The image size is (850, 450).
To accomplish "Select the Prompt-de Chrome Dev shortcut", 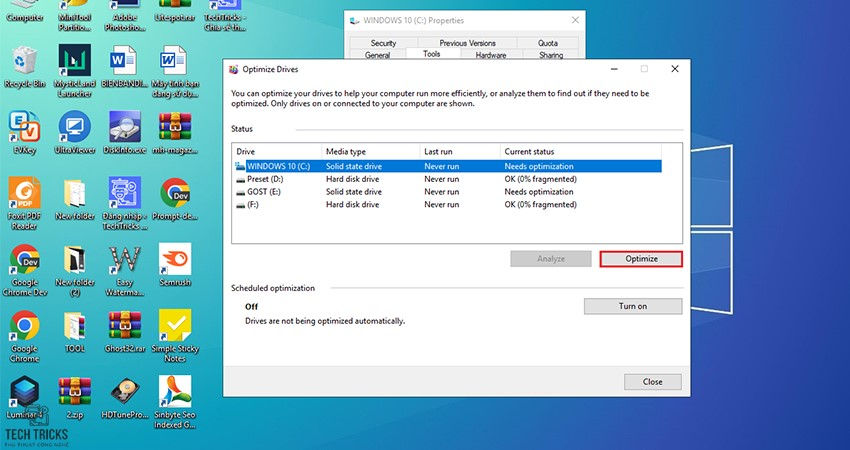I will click(175, 200).
